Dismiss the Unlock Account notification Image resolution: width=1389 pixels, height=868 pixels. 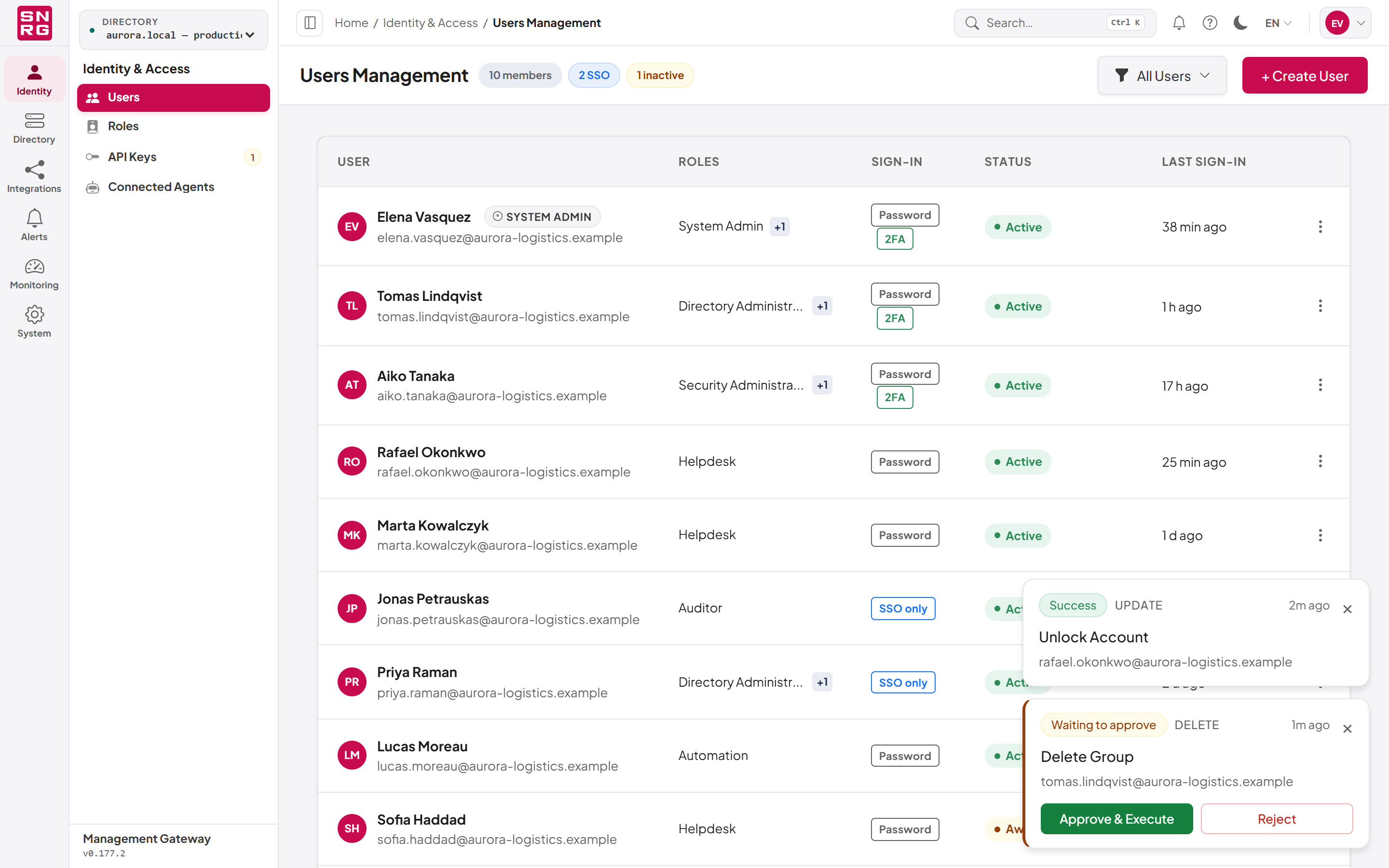tap(1348, 609)
